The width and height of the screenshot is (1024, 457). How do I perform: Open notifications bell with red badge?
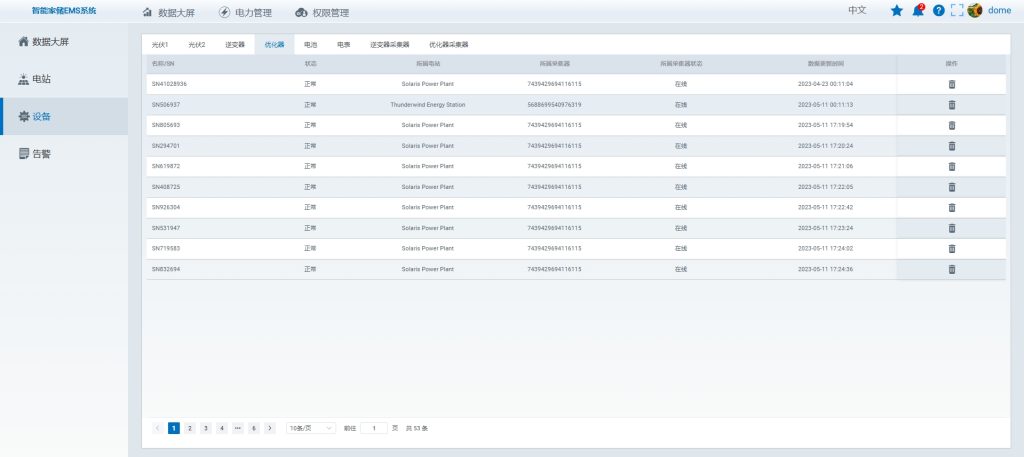coord(918,11)
